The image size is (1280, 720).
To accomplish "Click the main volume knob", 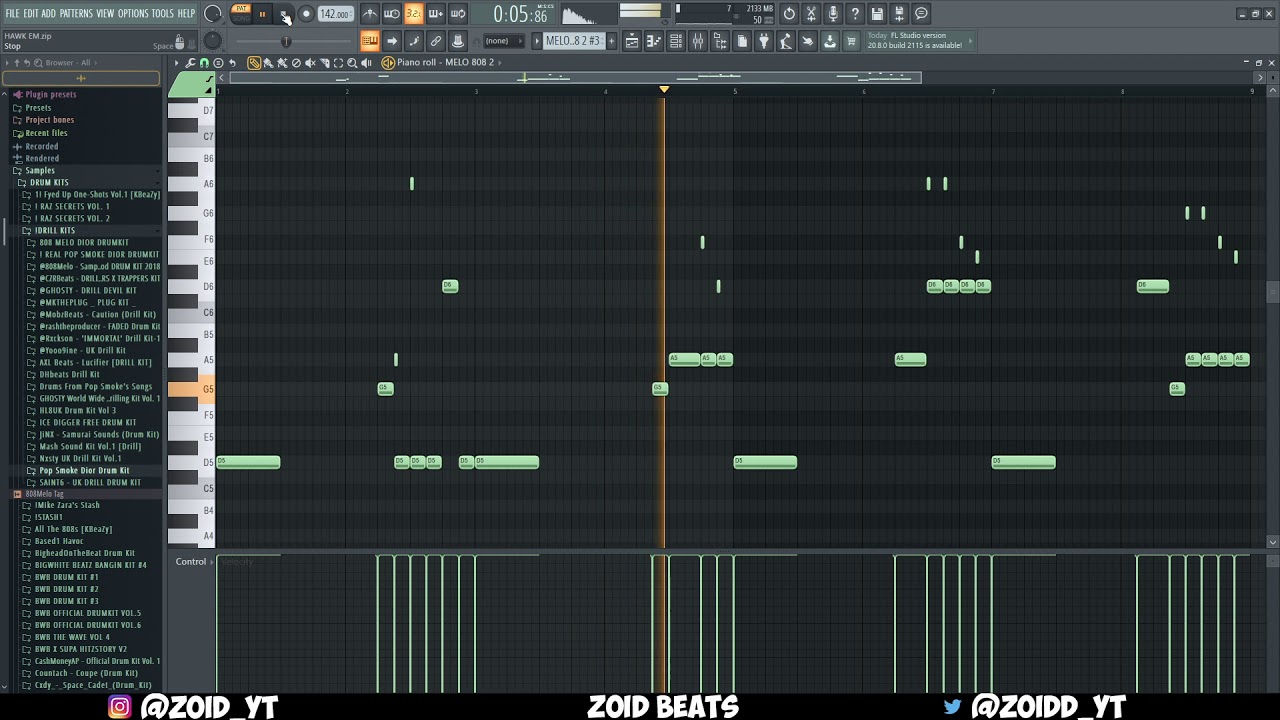I will pos(213,14).
